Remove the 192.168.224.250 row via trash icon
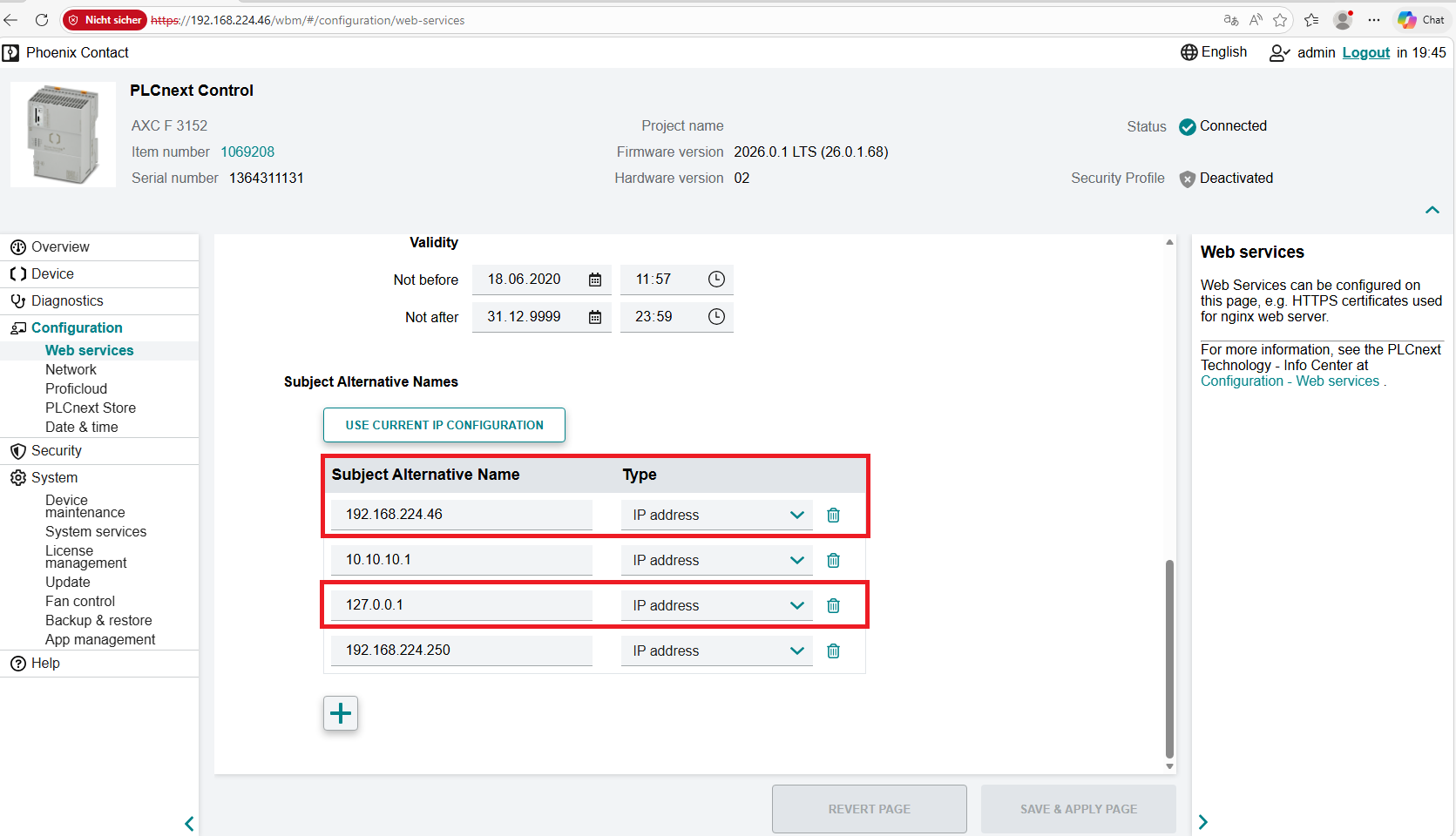This screenshot has width=1456, height=836. pos(833,651)
